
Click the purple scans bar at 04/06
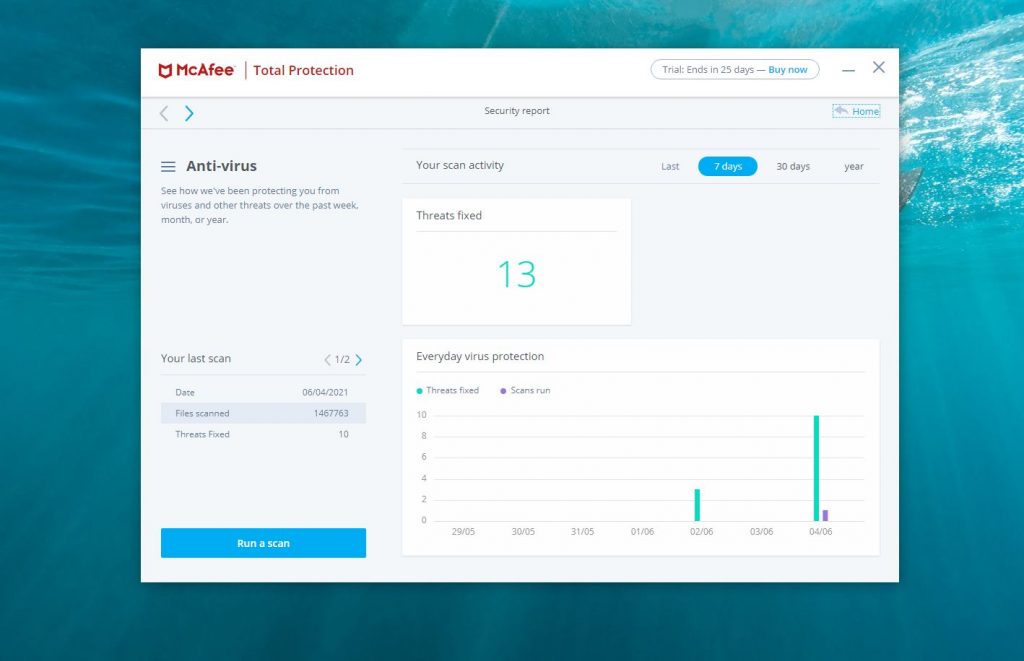(825, 515)
